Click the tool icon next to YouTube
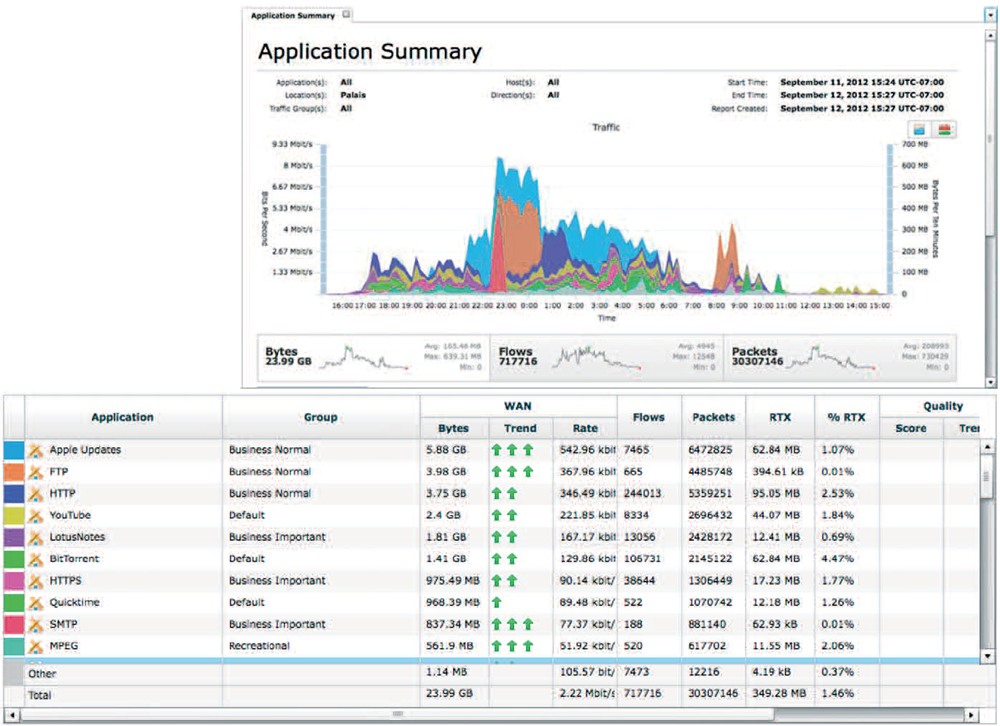1000x726 pixels. tap(37, 516)
